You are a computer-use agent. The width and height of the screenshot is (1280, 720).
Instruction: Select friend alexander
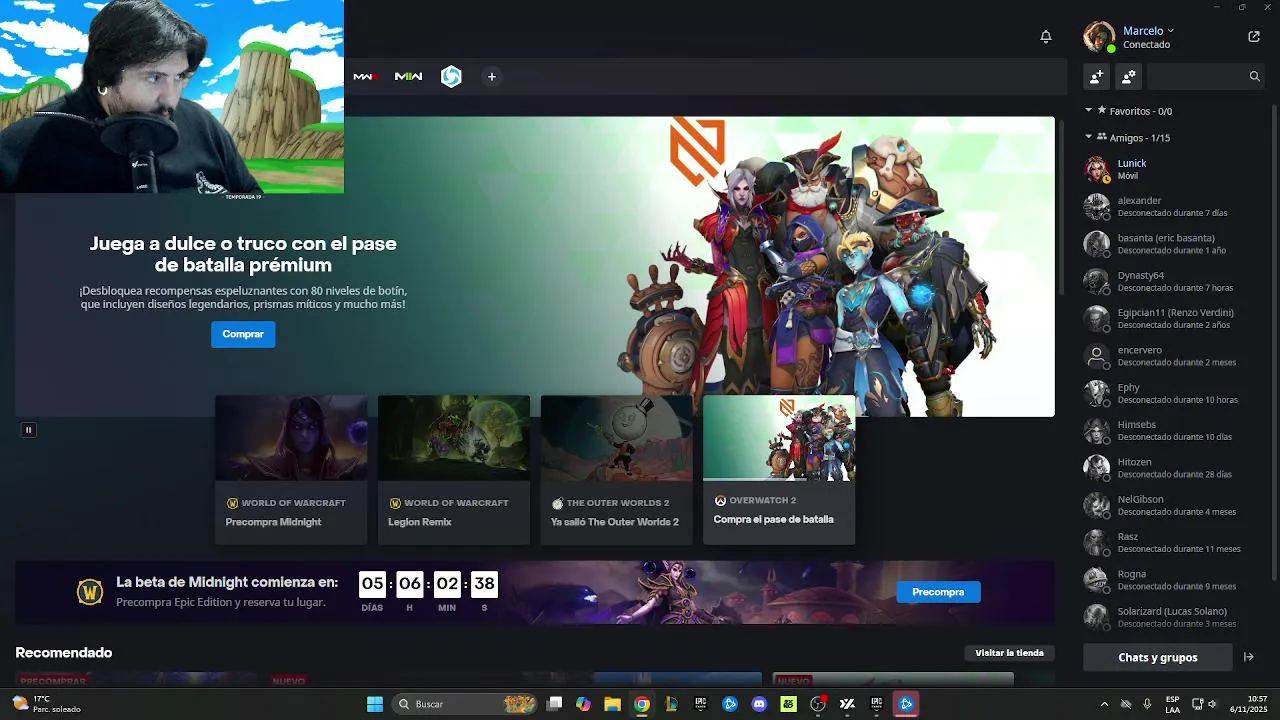[x=1176, y=206]
